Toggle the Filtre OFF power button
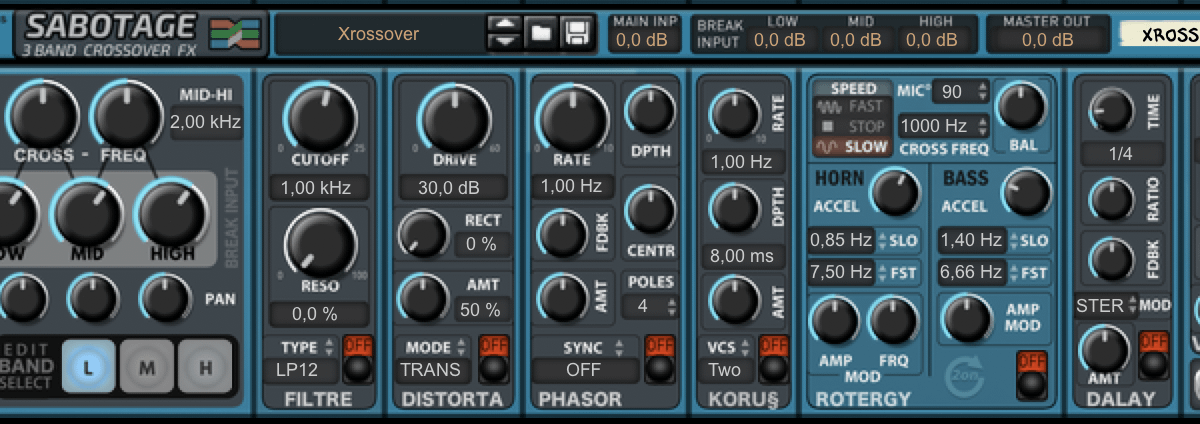 356,359
